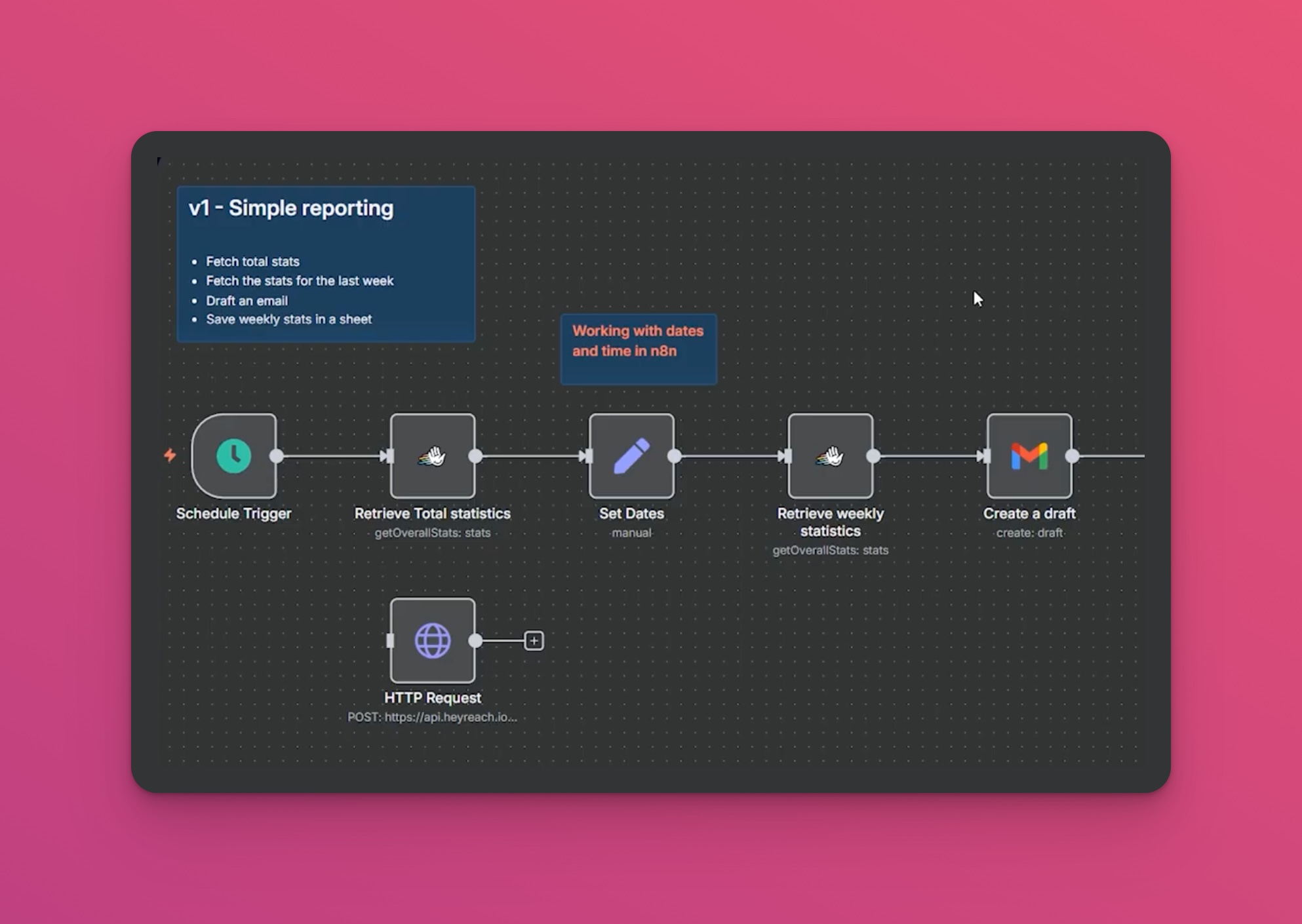Select the v1 - Simple reporting sticky note

coord(326,263)
